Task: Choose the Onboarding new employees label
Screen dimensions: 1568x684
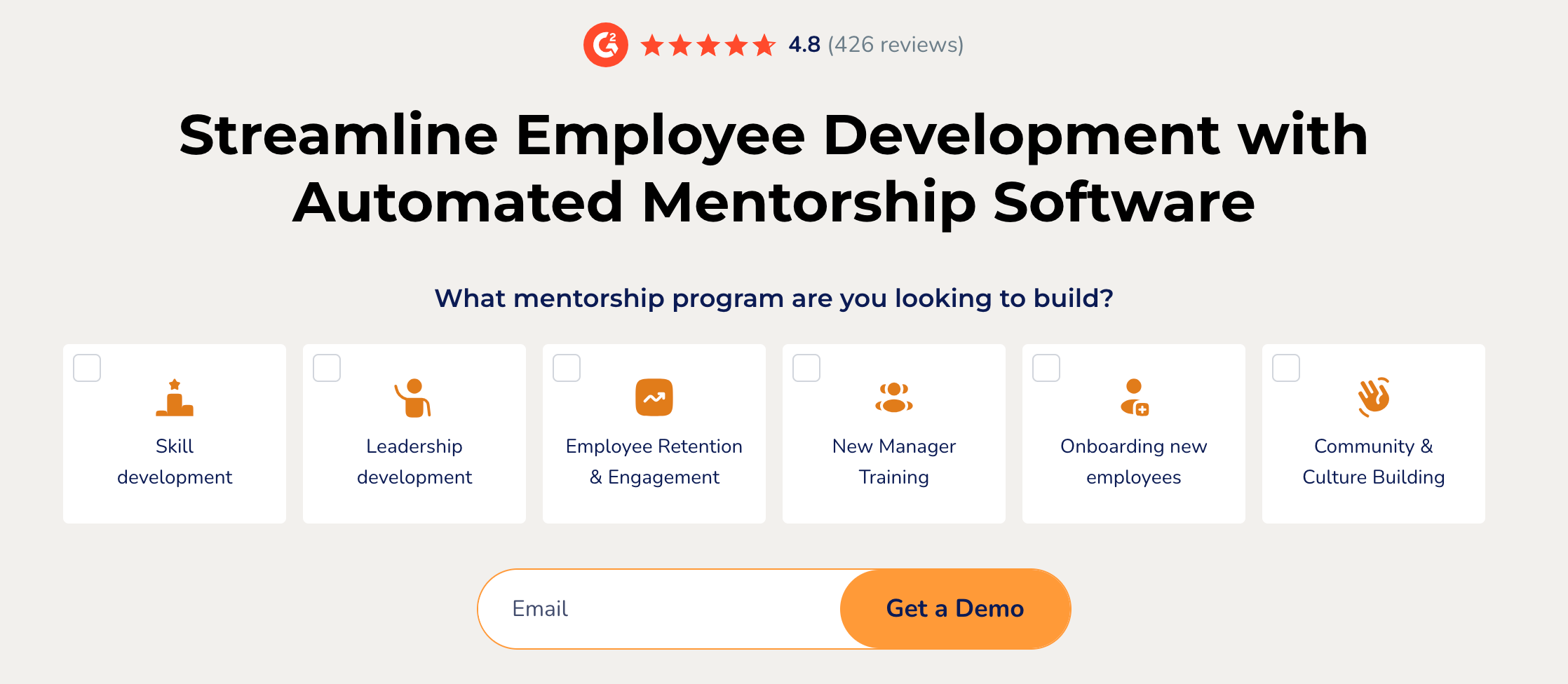Action: point(1133,462)
